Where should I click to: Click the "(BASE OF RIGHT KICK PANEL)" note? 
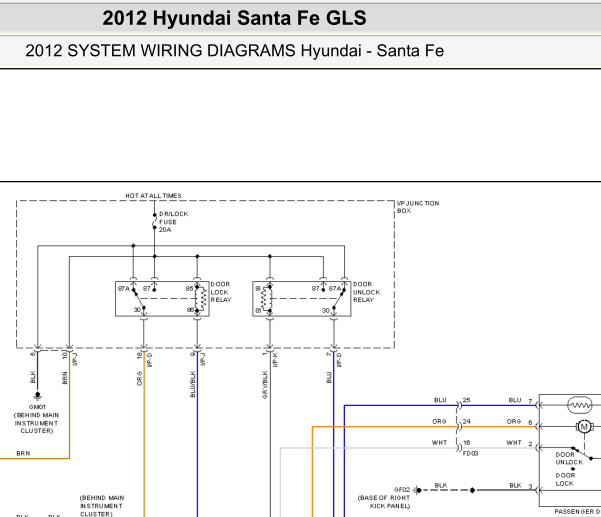tap(384, 502)
